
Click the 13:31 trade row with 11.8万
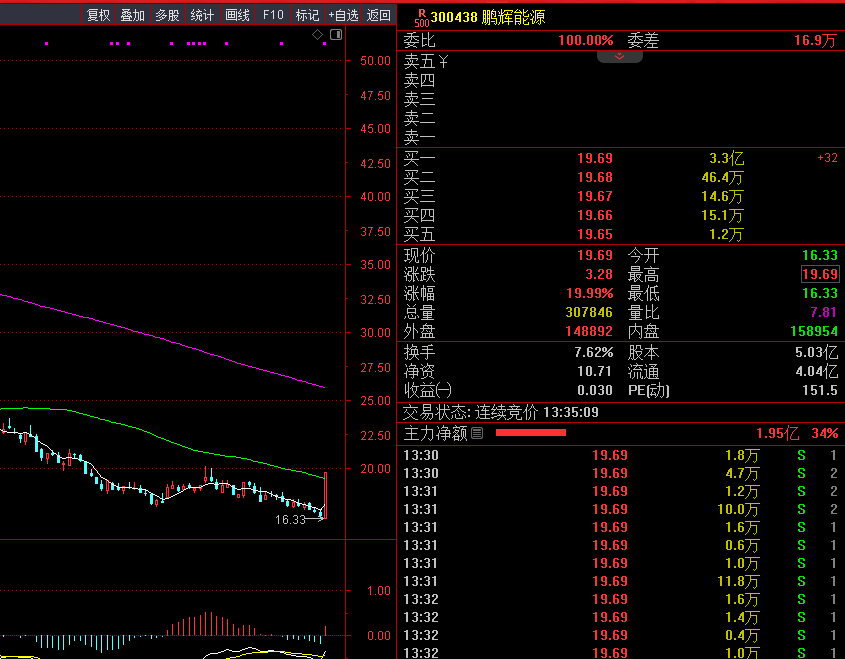pos(620,581)
